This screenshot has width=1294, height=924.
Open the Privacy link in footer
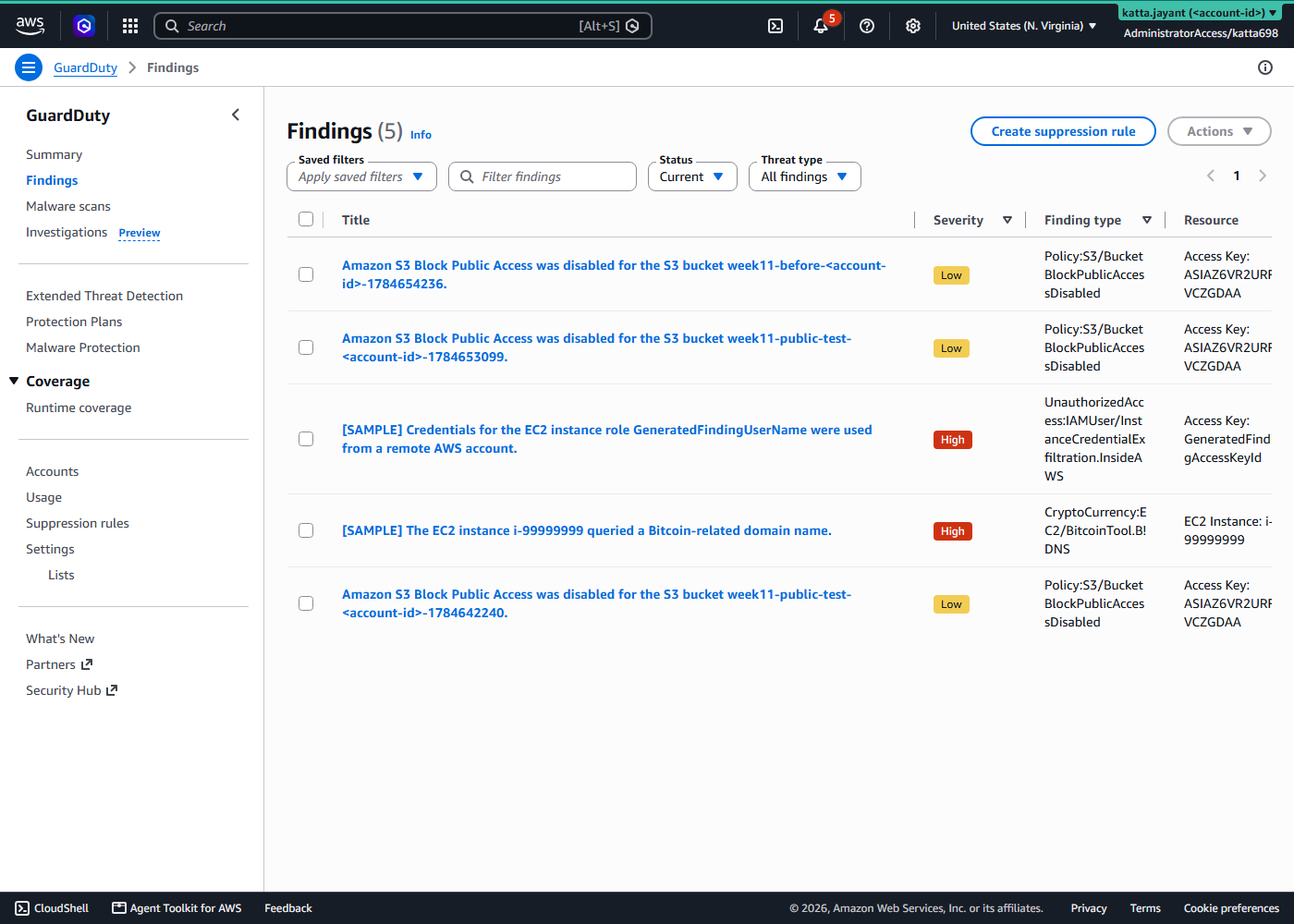pyautogui.click(x=1089, y=908)
